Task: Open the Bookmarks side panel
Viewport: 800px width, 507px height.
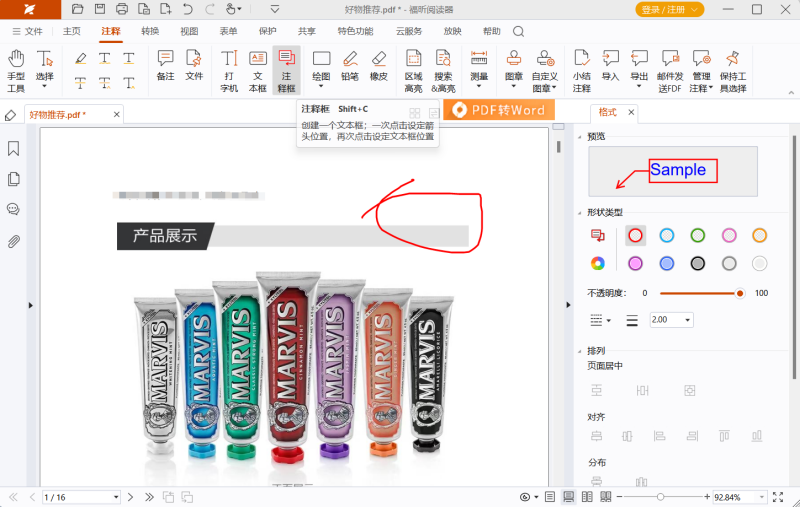Action: click(14, 148)
